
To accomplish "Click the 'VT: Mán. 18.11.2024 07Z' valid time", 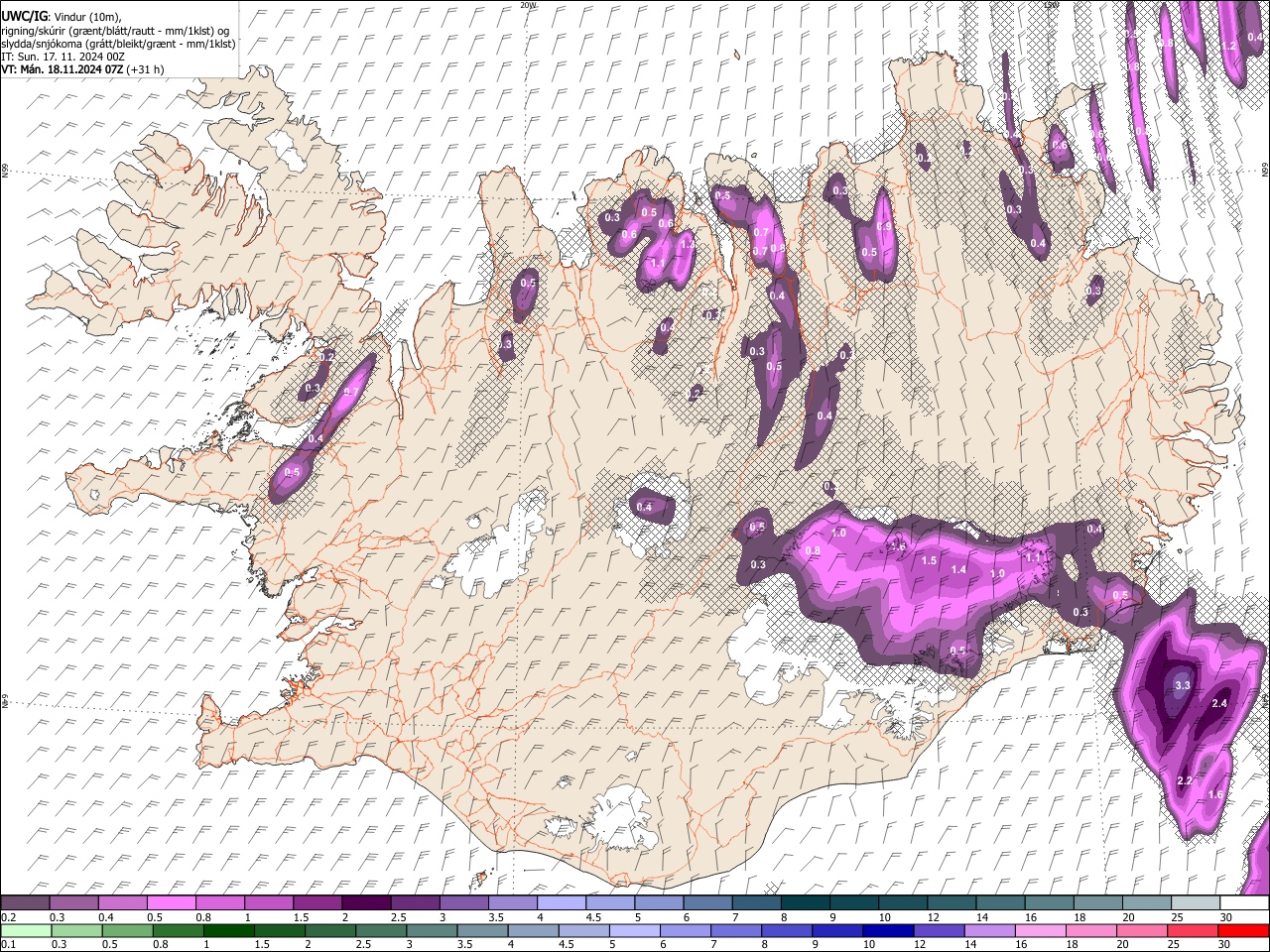I will coord(63,69).
